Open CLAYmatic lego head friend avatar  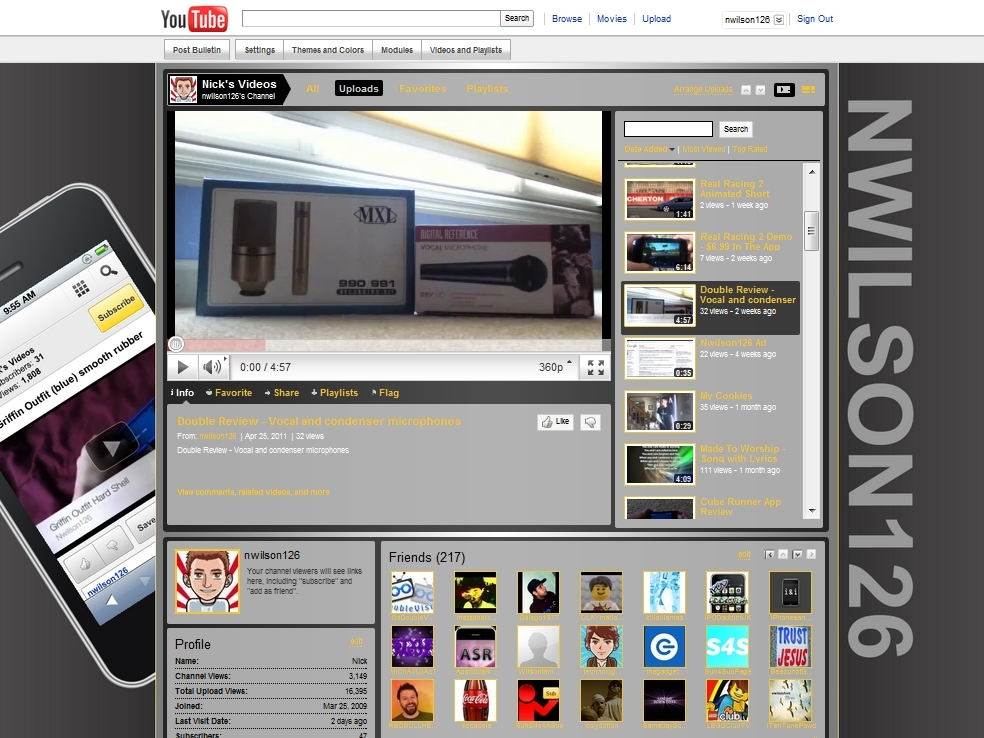[601, 592]
